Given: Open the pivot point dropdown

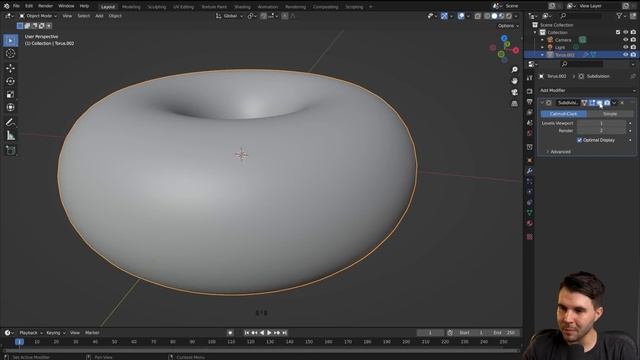Looking at the screenshot, I should pyautogui.click(x=252, y=16).
